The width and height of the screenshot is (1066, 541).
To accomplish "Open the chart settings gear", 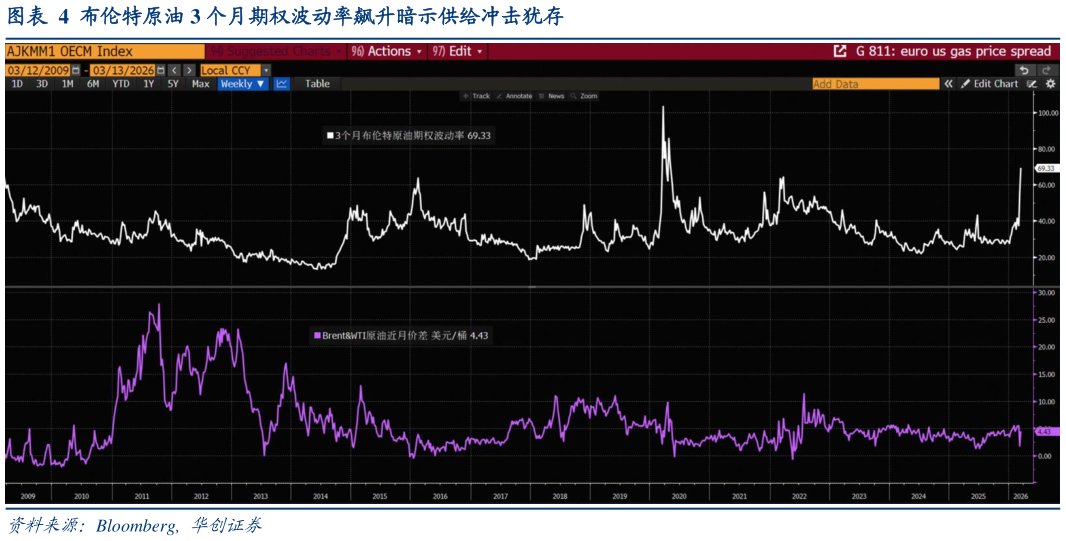I will [x=1050, y=84].
